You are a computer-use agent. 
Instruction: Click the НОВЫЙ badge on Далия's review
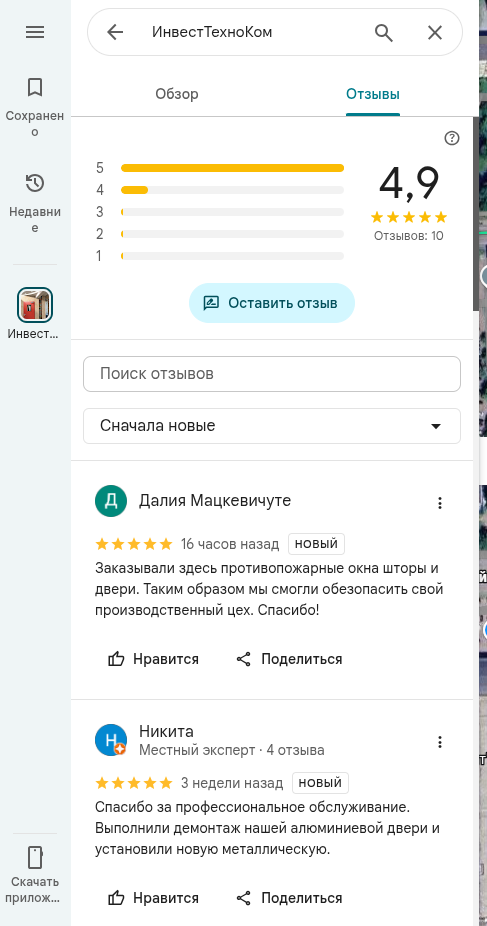pyautogui.click(x=316, y=544)
